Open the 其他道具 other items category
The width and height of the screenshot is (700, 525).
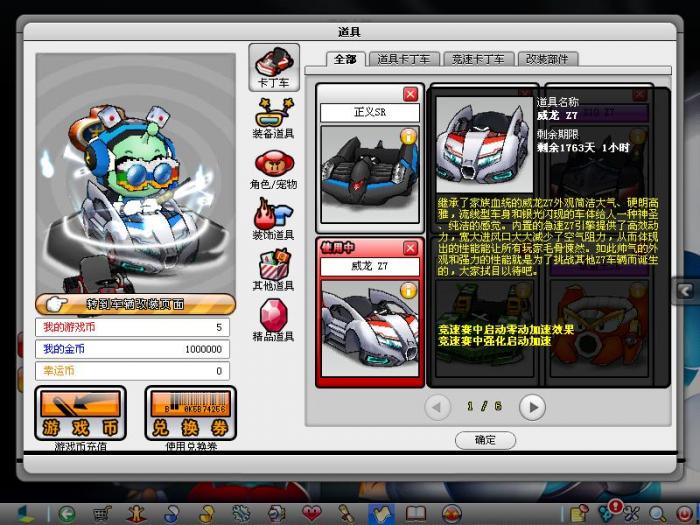click(274, 271)
